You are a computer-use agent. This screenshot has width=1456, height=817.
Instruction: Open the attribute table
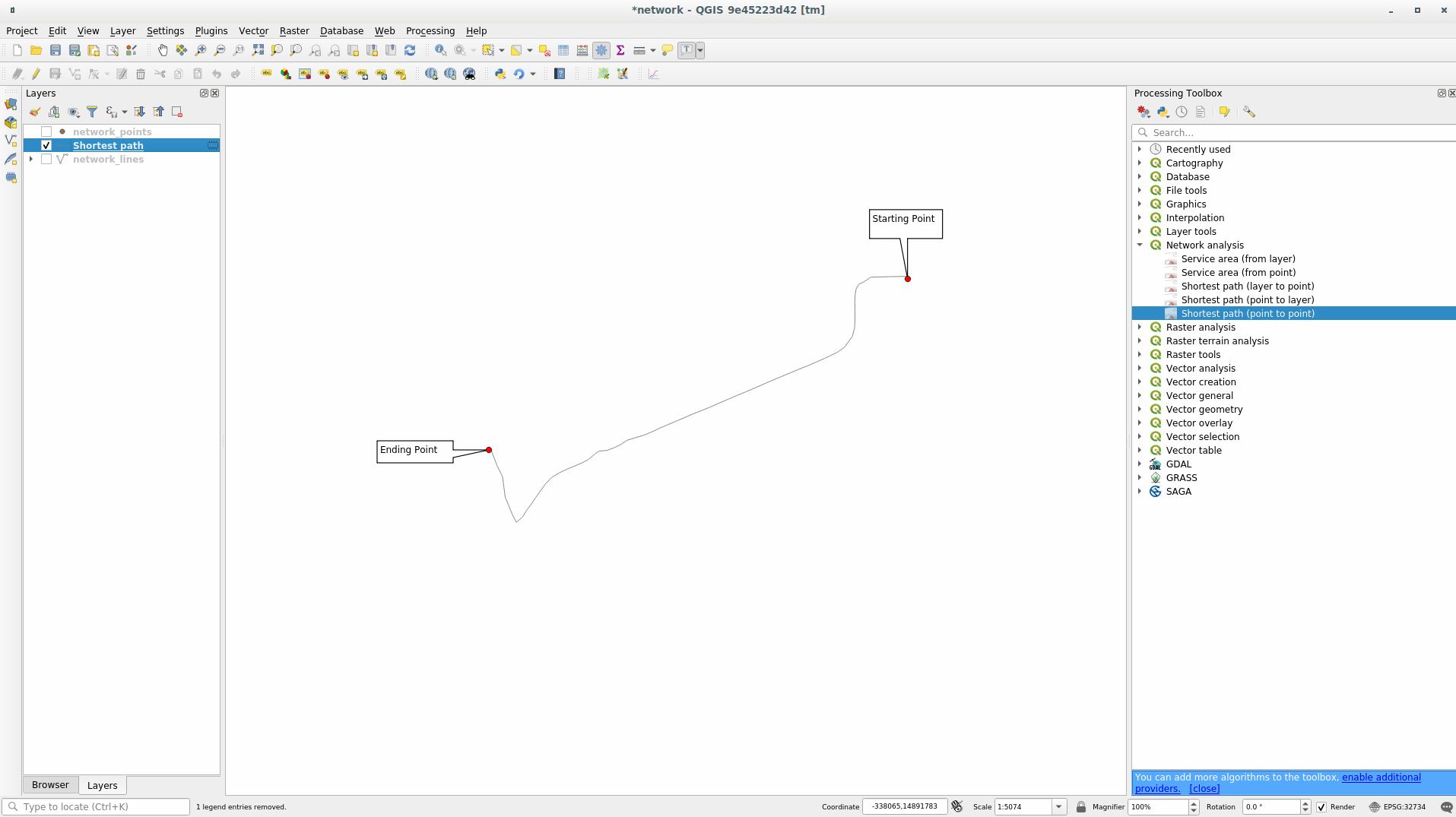pyautogui.click(x=563, y=50)
